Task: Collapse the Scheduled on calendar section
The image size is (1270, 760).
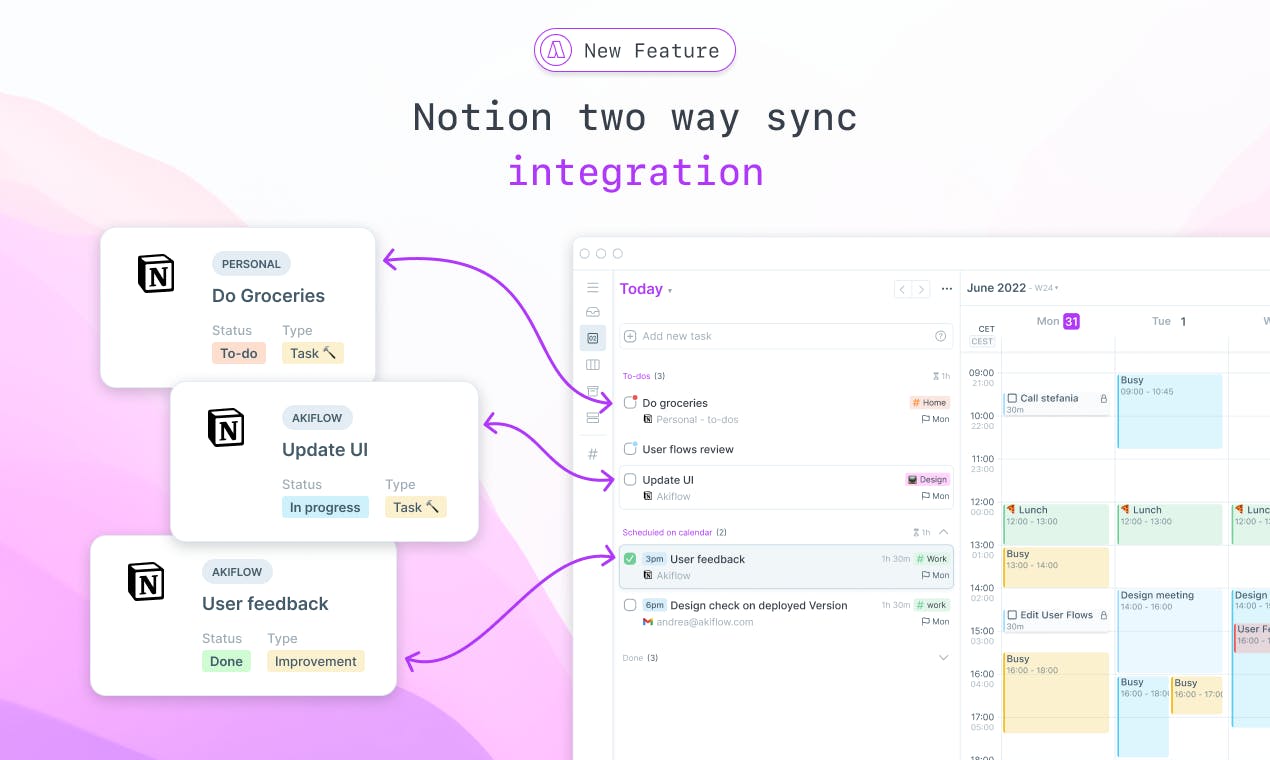Action: (943, 532)
